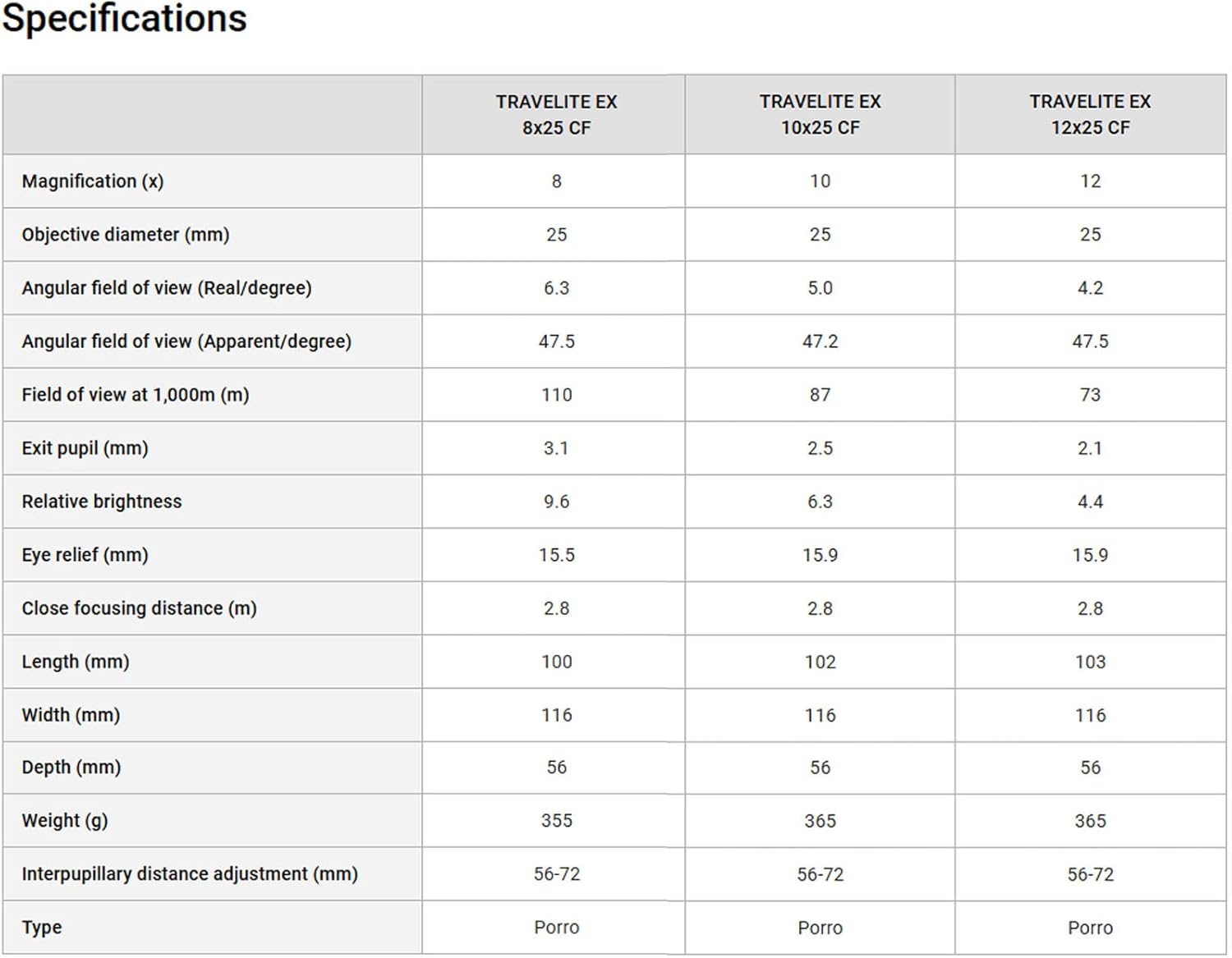This screenshot has width=1232, height=958.
Task: Select the Interpupillary distance adjustment (mm) label
Action: point(190,874)
